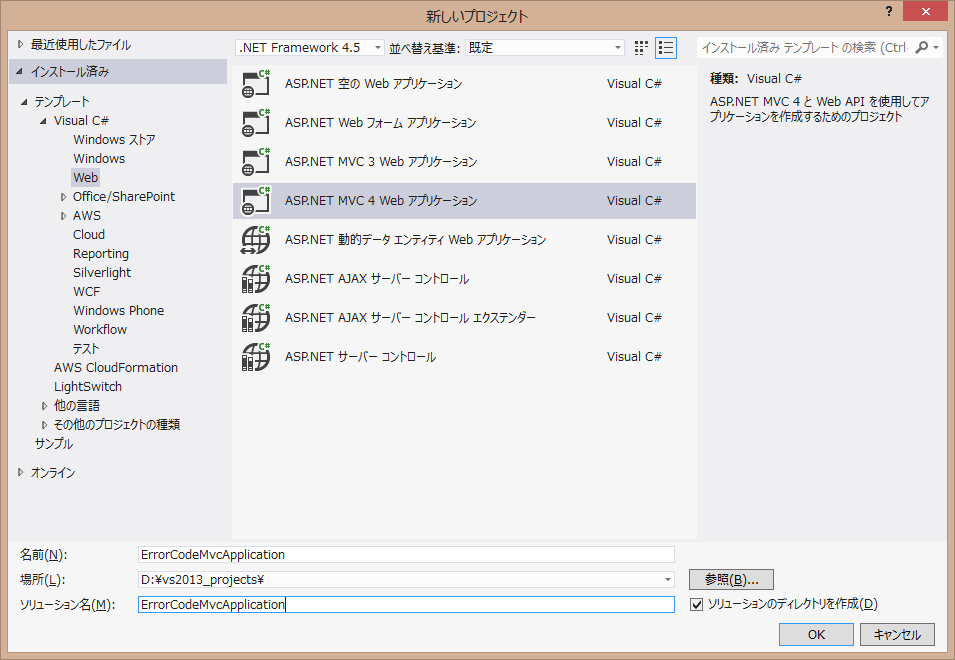Uncheck ソリューションのディレクトリを作成
The width and height of the screenshot is (955, 660).
(x=696, y=604)
